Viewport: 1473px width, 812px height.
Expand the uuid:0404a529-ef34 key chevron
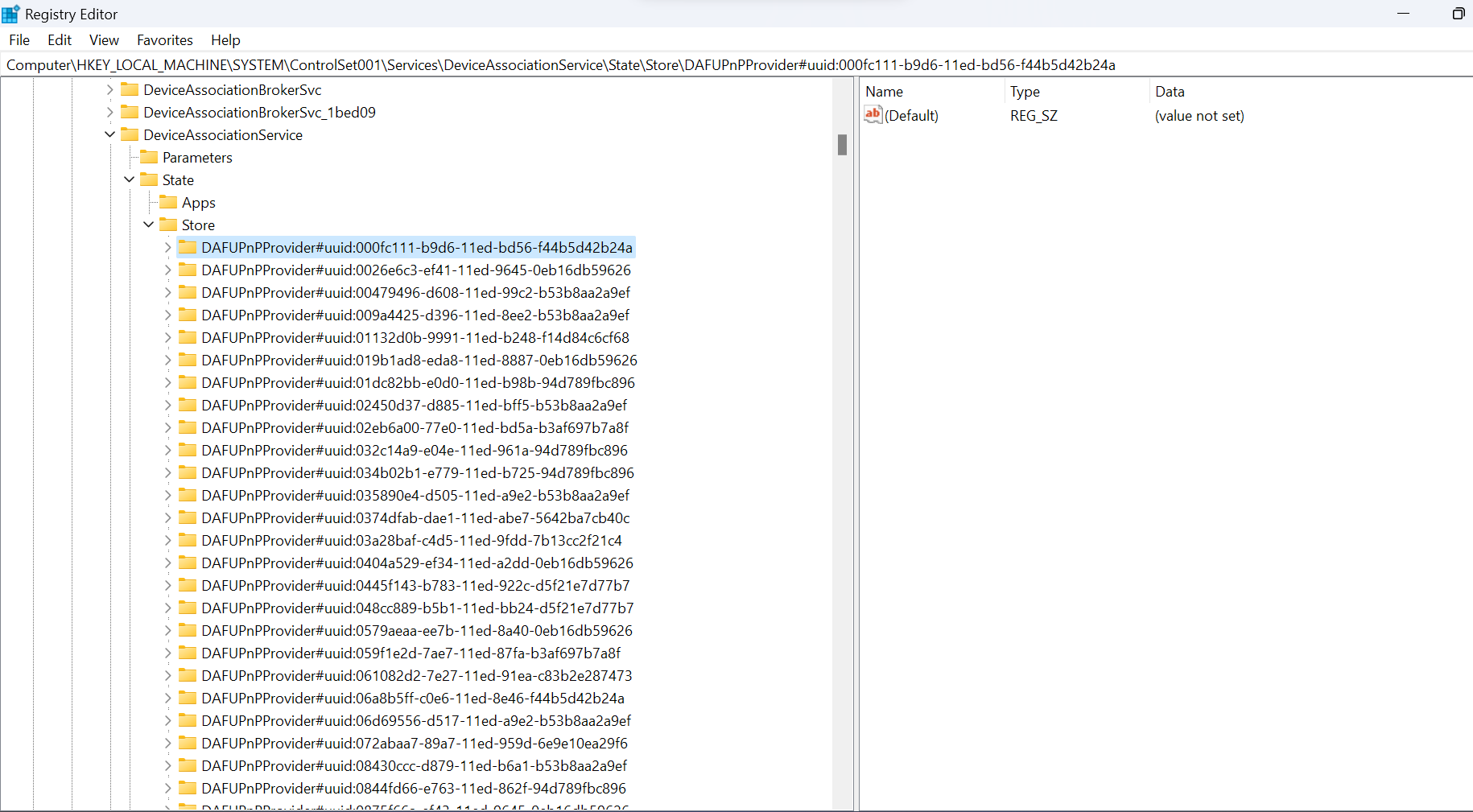point(167,563)
